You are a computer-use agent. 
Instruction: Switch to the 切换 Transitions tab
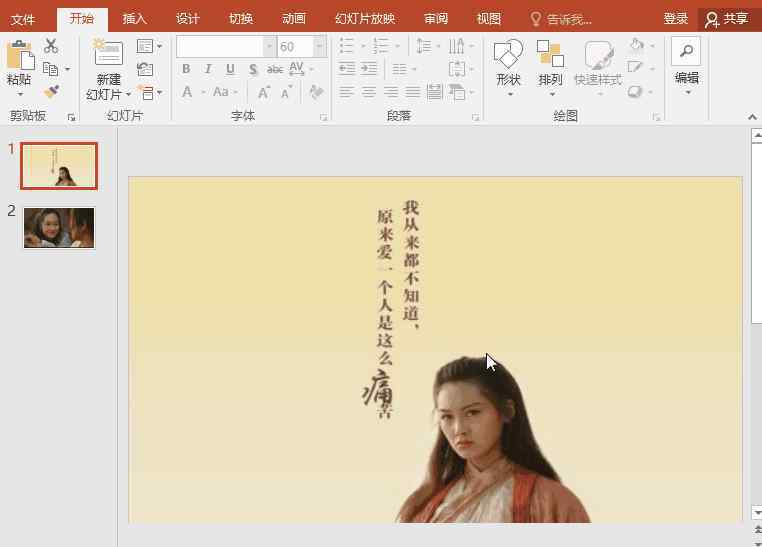(x=241, y=19)
